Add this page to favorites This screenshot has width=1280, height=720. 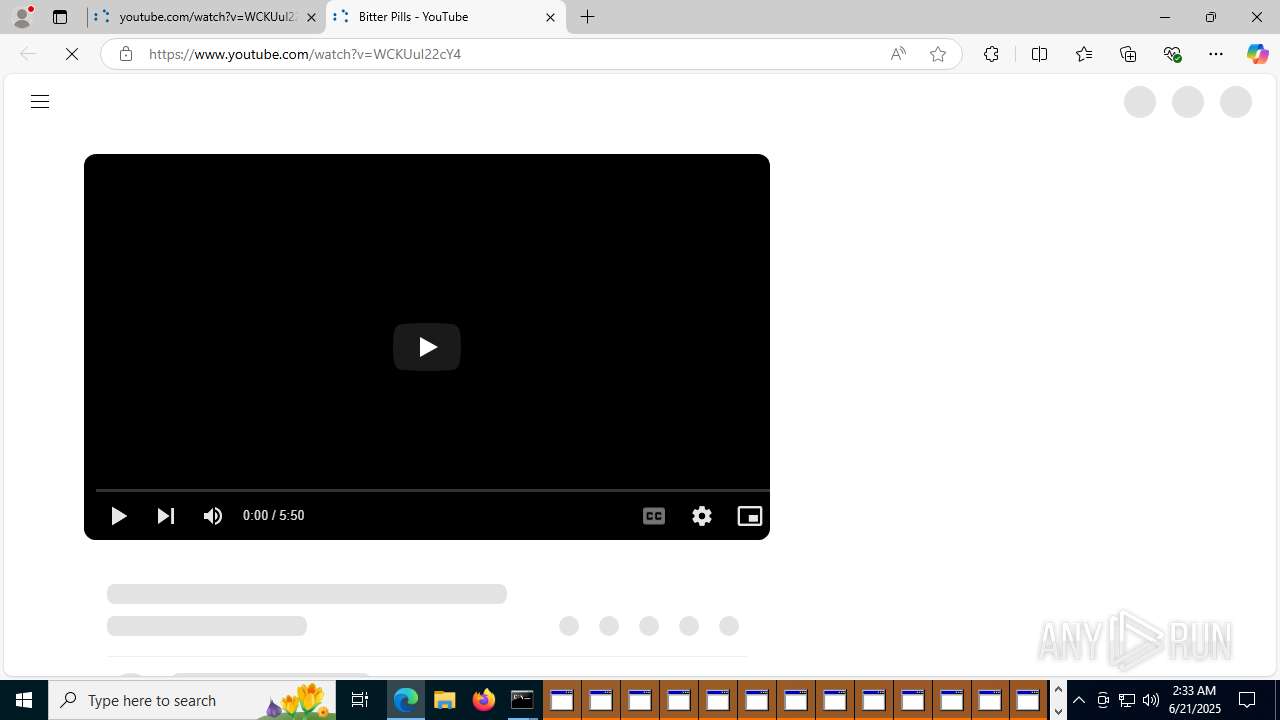938,54
